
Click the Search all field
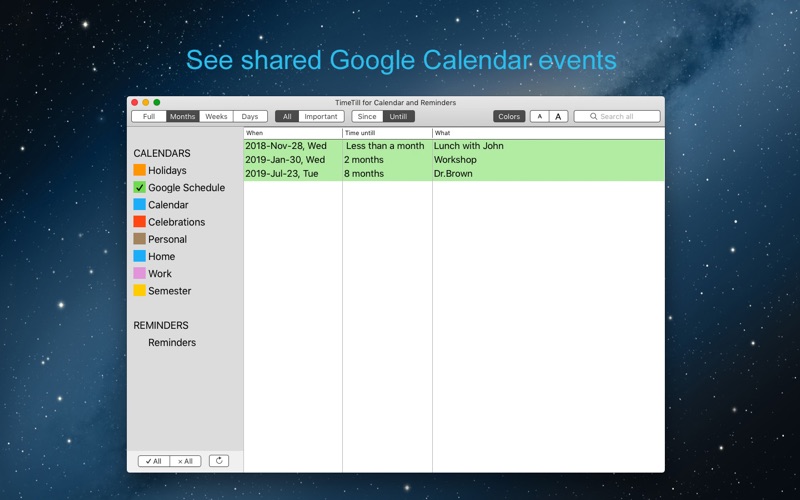tap(617, 116)
